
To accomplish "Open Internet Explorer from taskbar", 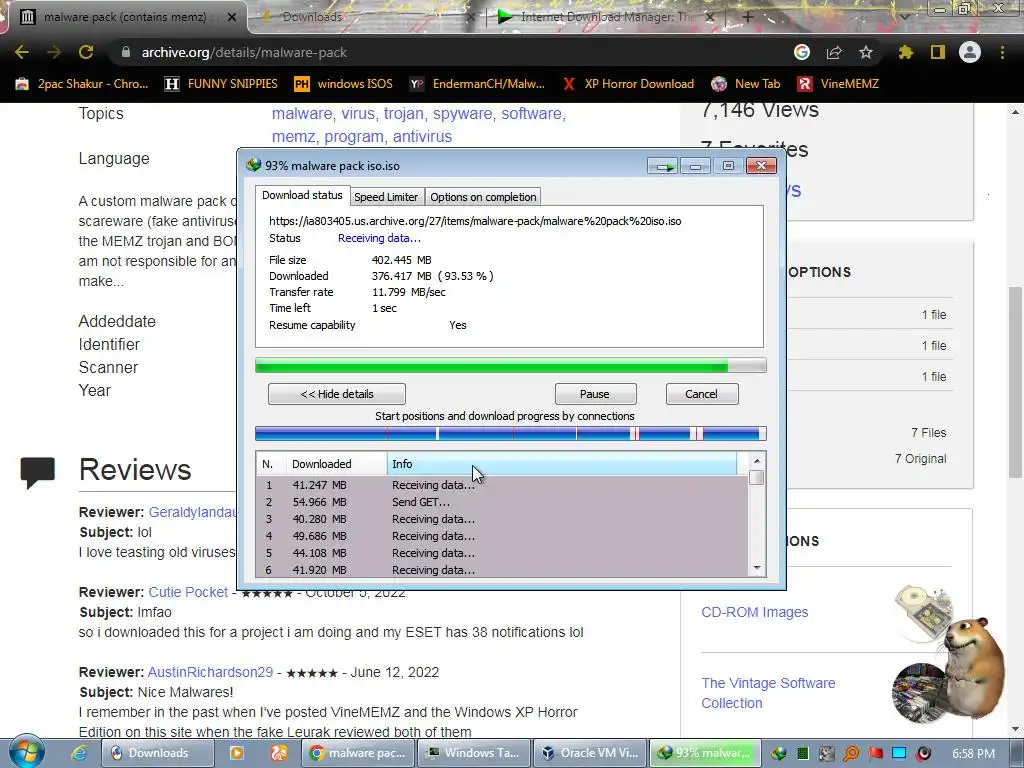I will [79, 753].
